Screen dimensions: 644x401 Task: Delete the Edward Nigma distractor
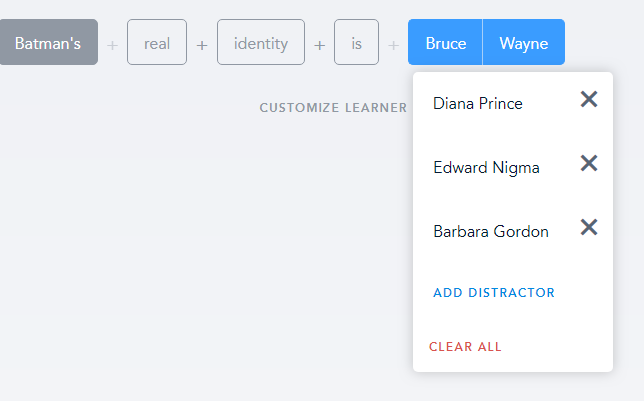click(589, 163)
